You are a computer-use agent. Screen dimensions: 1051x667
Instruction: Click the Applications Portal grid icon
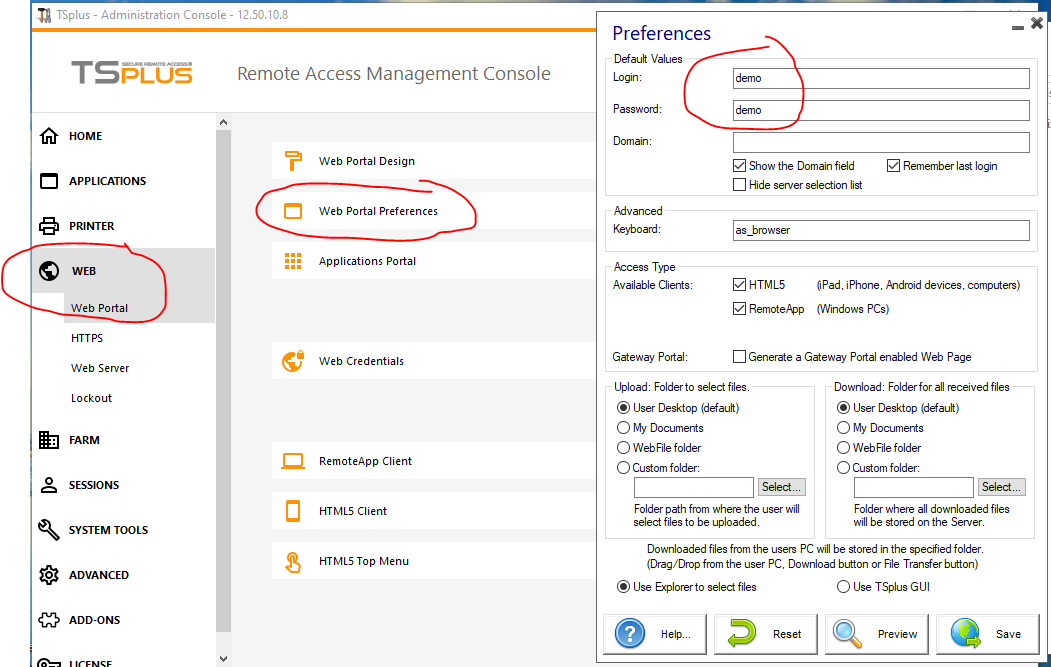293,261
